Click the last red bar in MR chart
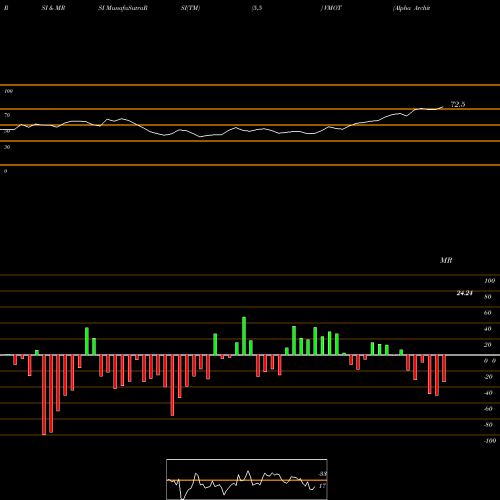The height and width of the screenshot is (500, 500). (444, 368)
